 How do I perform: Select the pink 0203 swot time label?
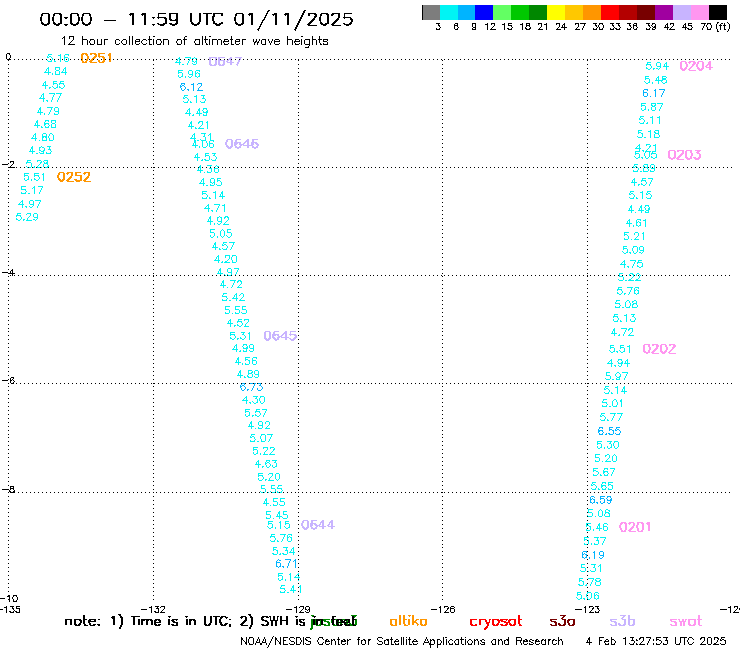click(x=684, y=155)
